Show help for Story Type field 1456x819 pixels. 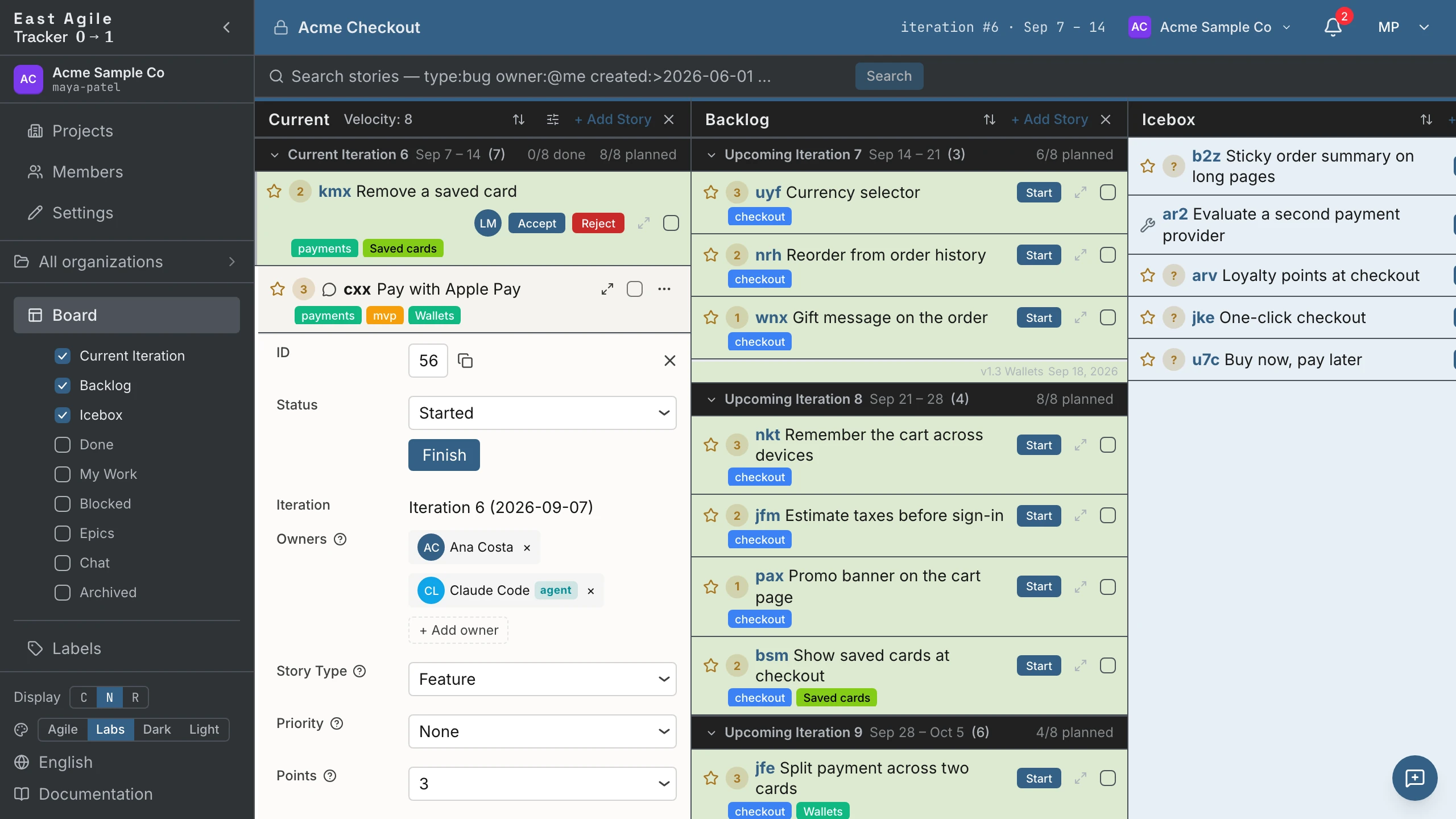pyautogui.click(x=359, y=671)
